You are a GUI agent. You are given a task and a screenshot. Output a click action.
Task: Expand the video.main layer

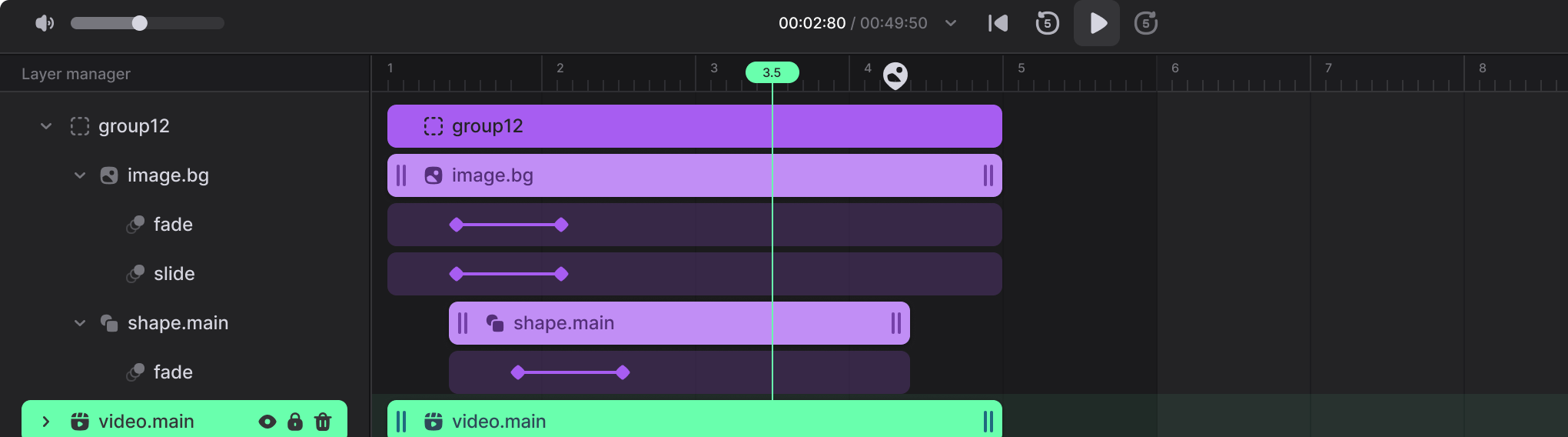coord(46,422)
